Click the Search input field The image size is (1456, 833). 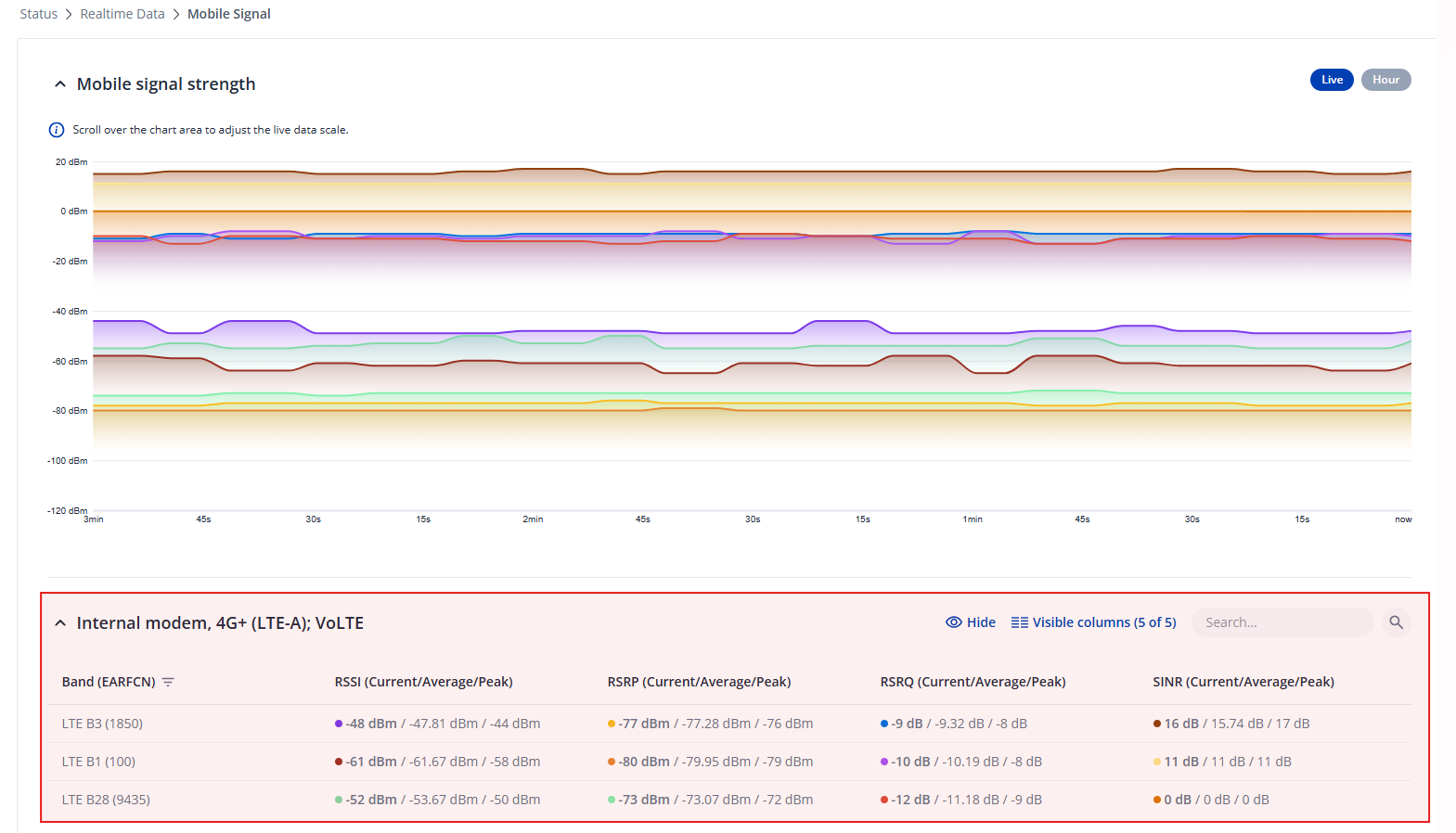(1282, 622)
